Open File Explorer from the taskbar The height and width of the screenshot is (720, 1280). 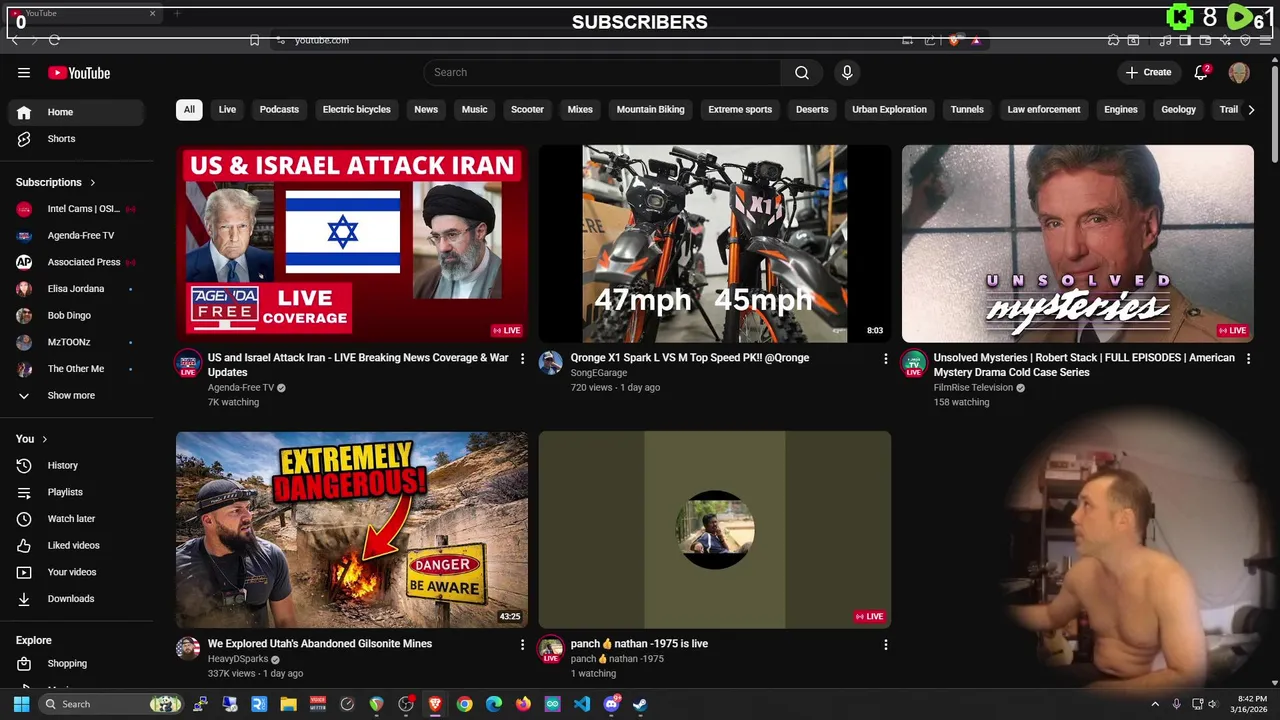point(288,704)
